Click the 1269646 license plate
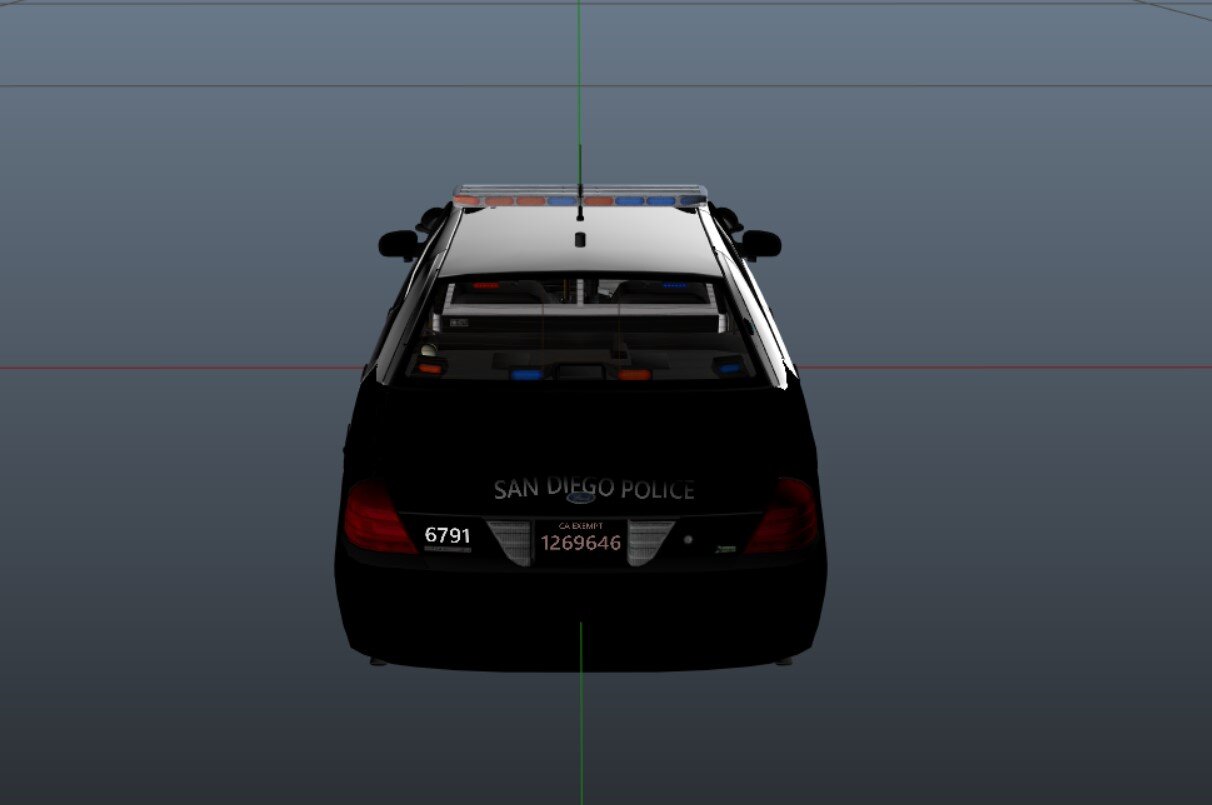The height and width of the screenshot is (805, 1212). tap(580, 543)
